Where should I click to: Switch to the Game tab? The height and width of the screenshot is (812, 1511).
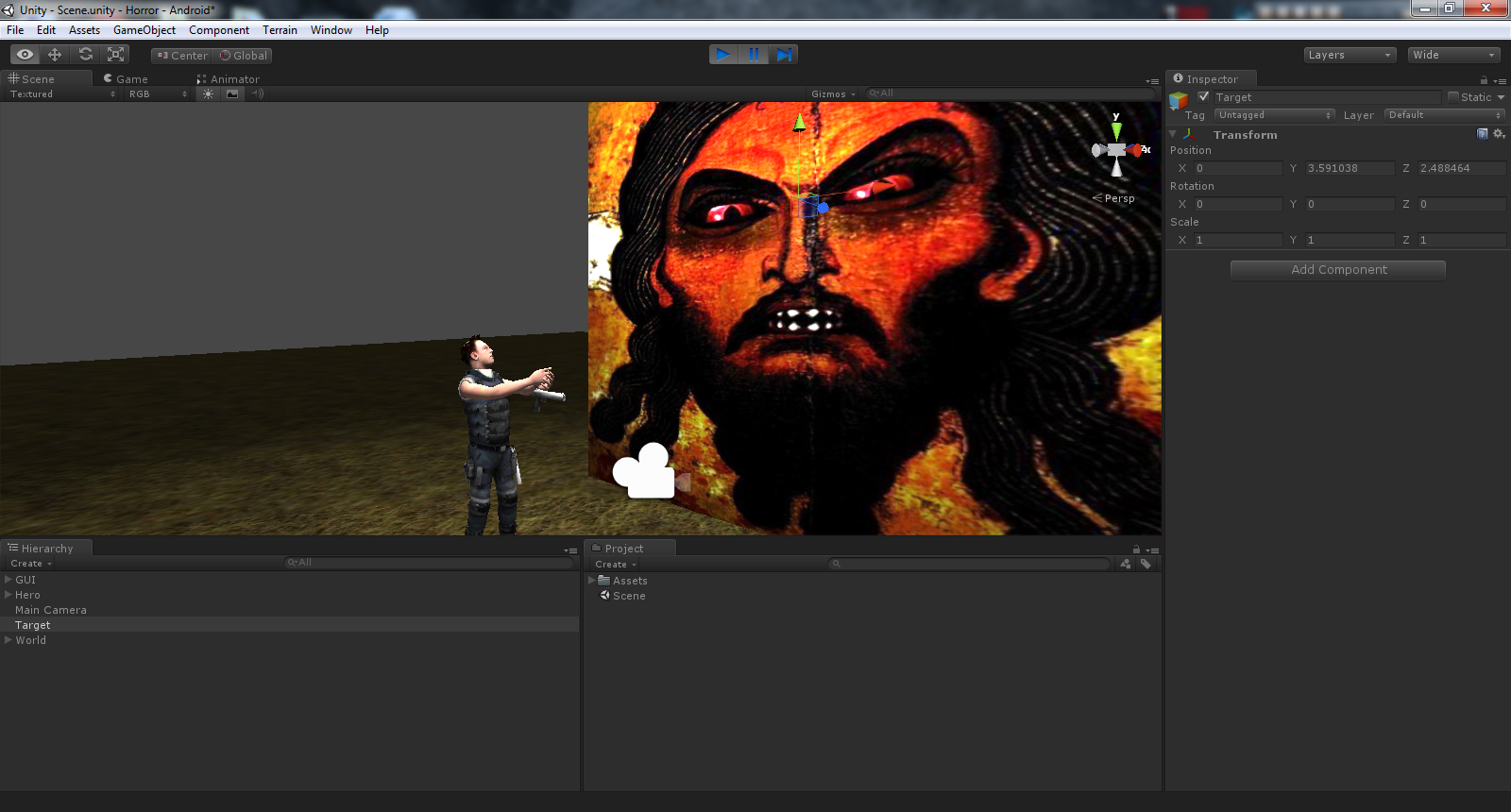(127, 79)
